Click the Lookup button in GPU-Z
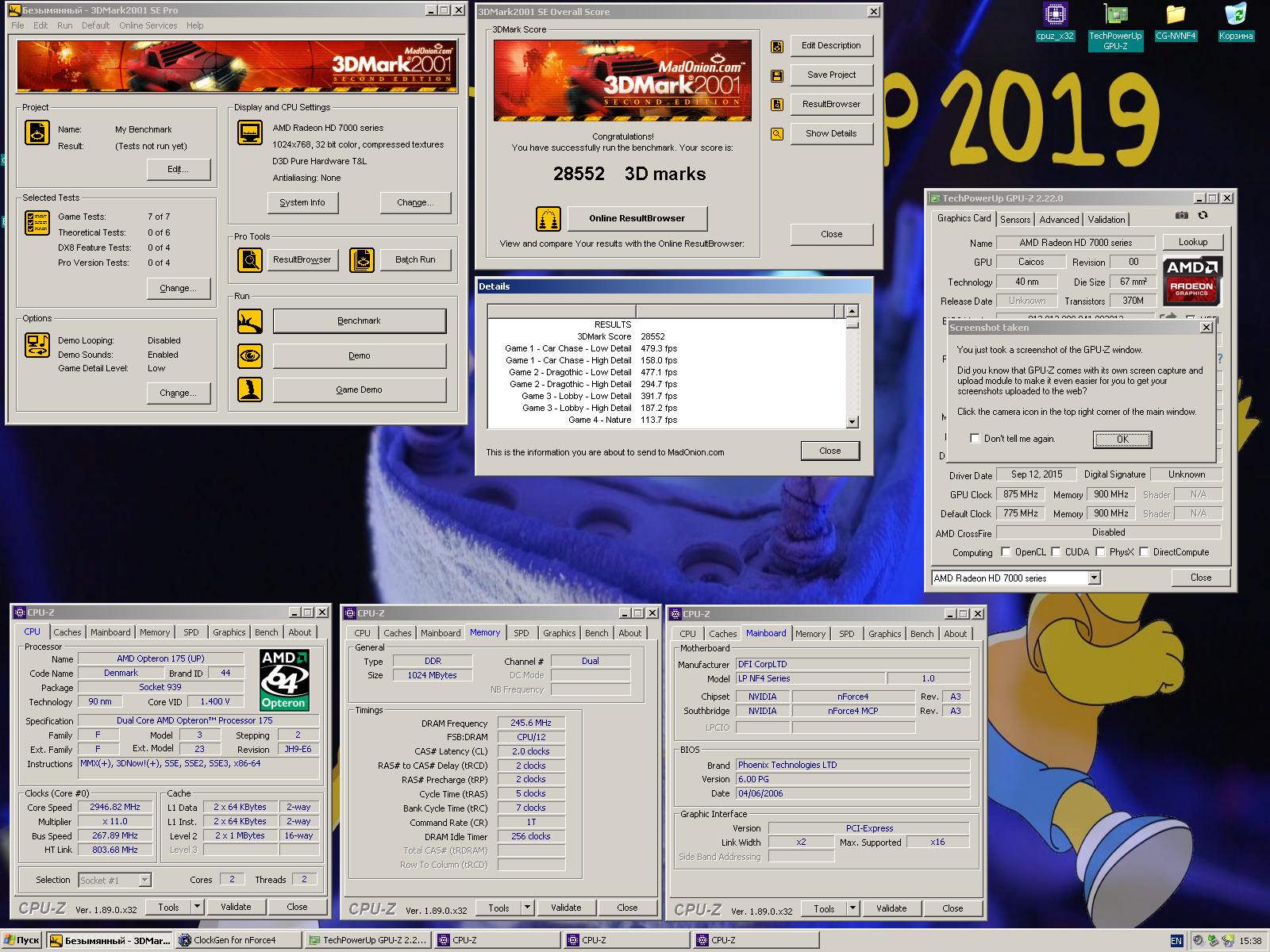This screenshot has height=952, width=1270. pos(1193,242)
